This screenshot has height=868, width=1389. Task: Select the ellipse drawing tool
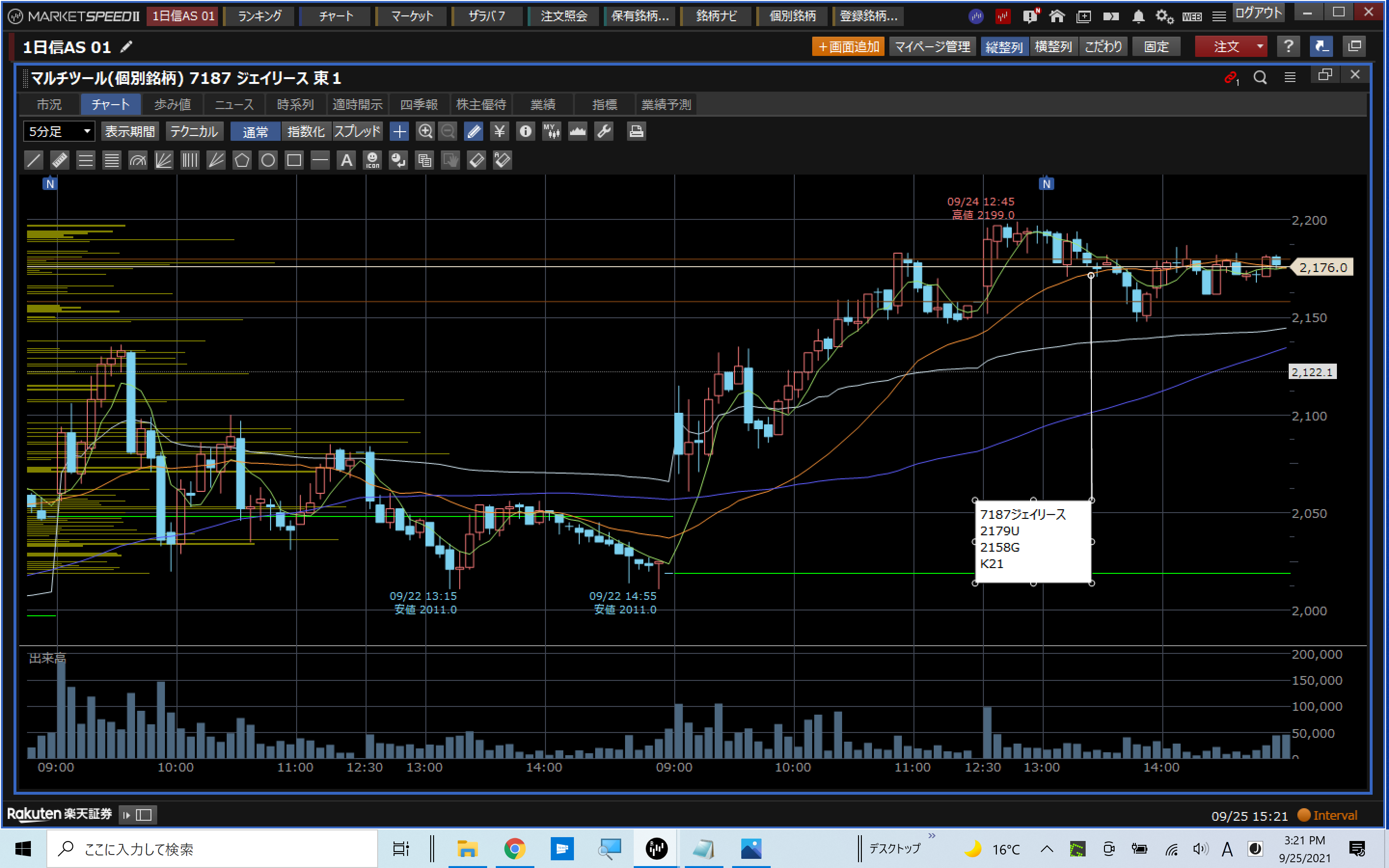pyautogui.click(x=268, y=160)
